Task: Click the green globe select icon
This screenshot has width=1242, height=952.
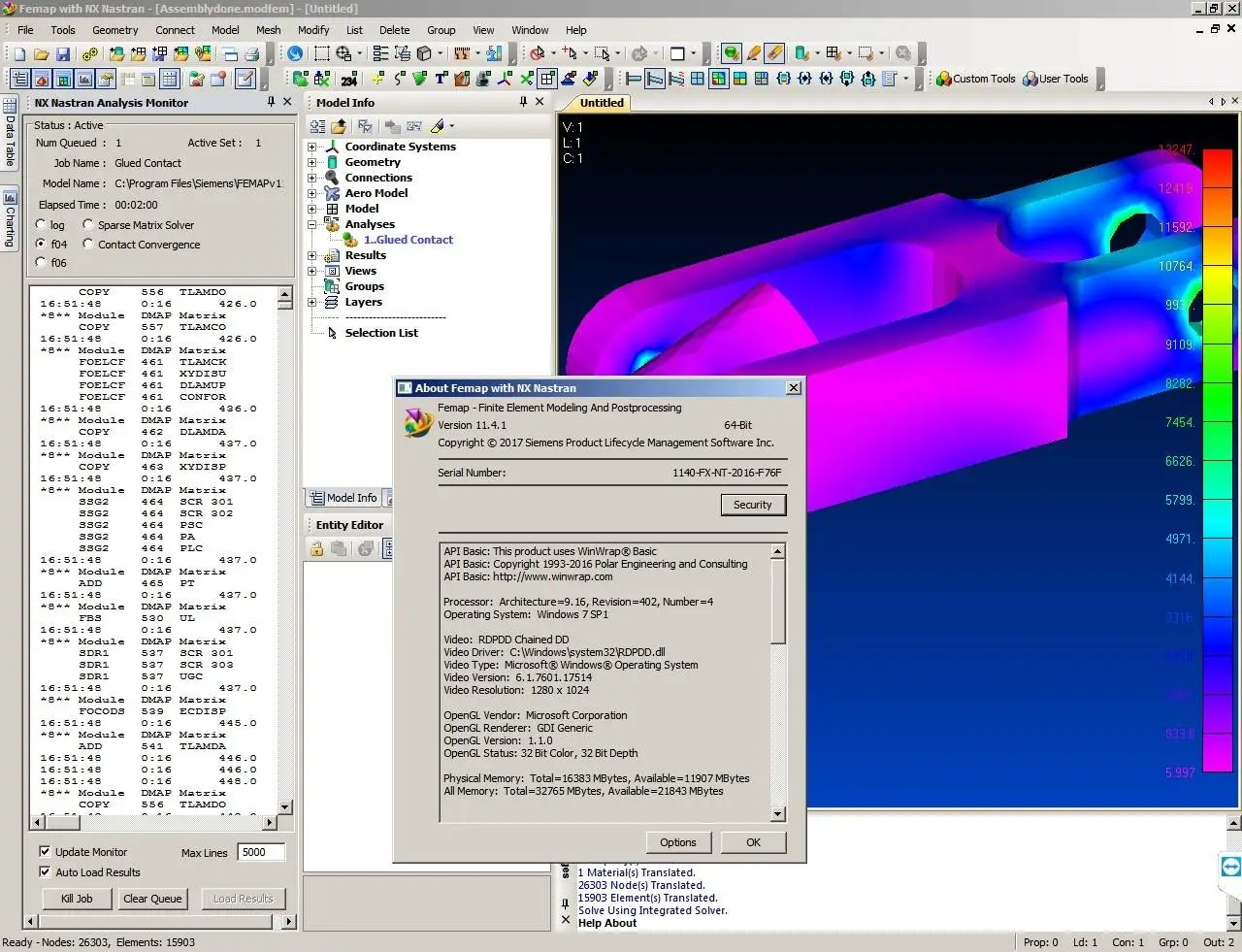Action: click(x=732, y=54)
